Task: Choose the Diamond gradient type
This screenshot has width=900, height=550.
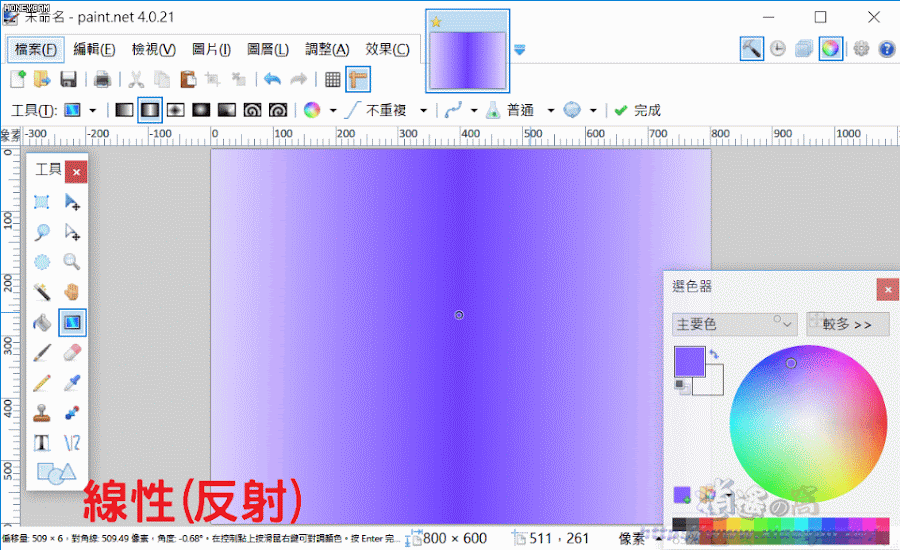Action: pos(176,110)
